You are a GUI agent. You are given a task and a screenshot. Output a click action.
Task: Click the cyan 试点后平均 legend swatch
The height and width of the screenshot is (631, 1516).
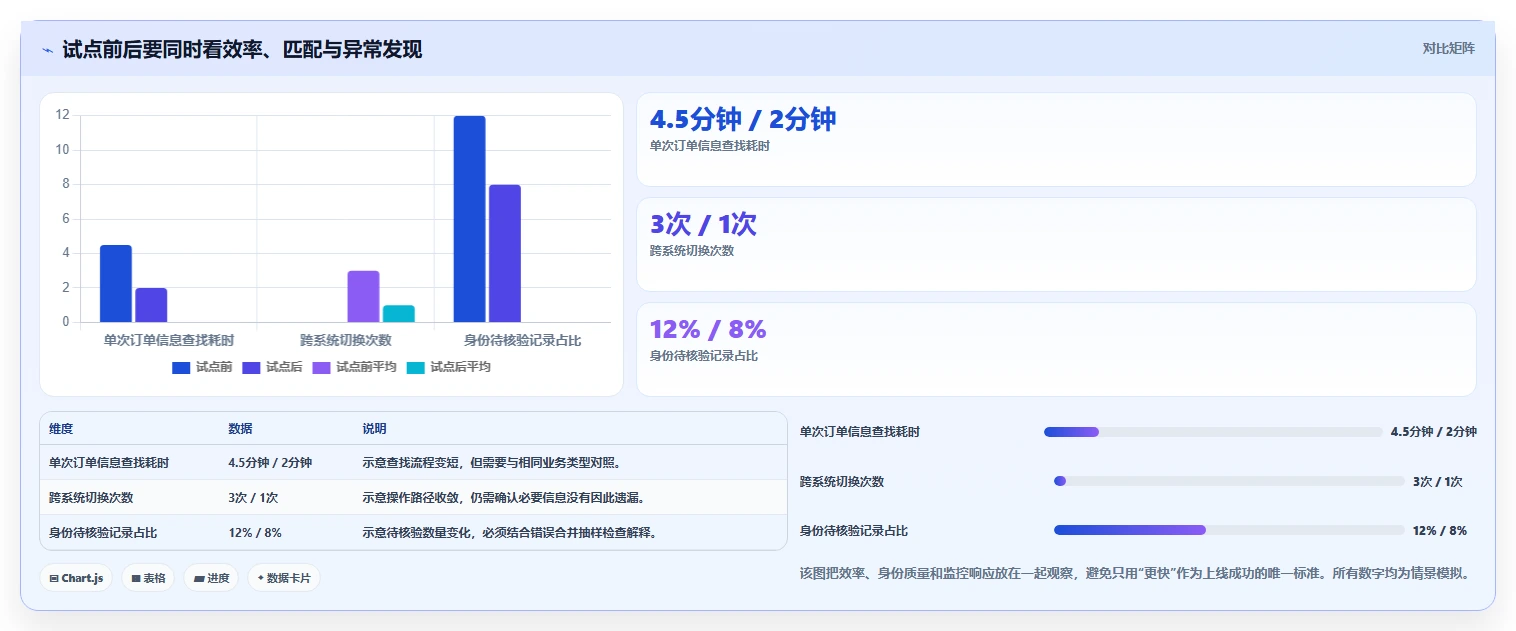tap(415, 367)
